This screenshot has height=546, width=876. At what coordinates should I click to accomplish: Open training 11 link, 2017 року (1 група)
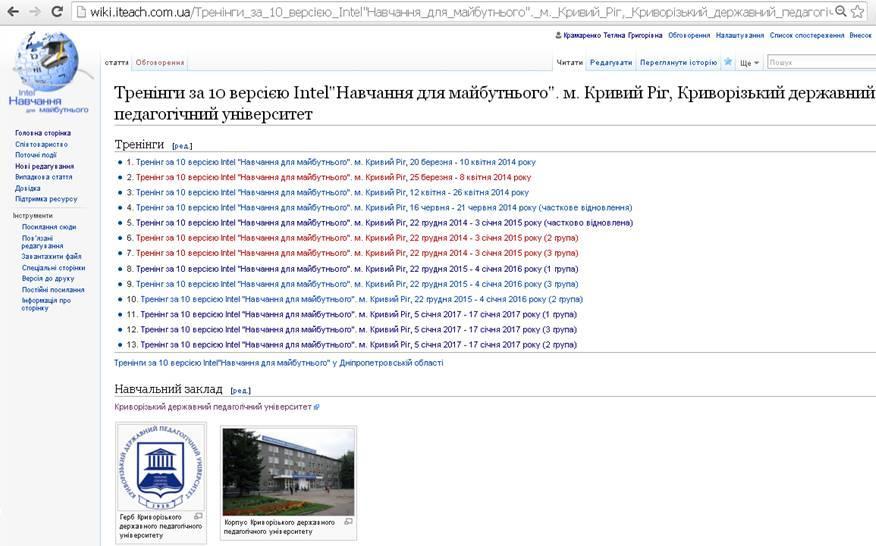tap(359, 314)
